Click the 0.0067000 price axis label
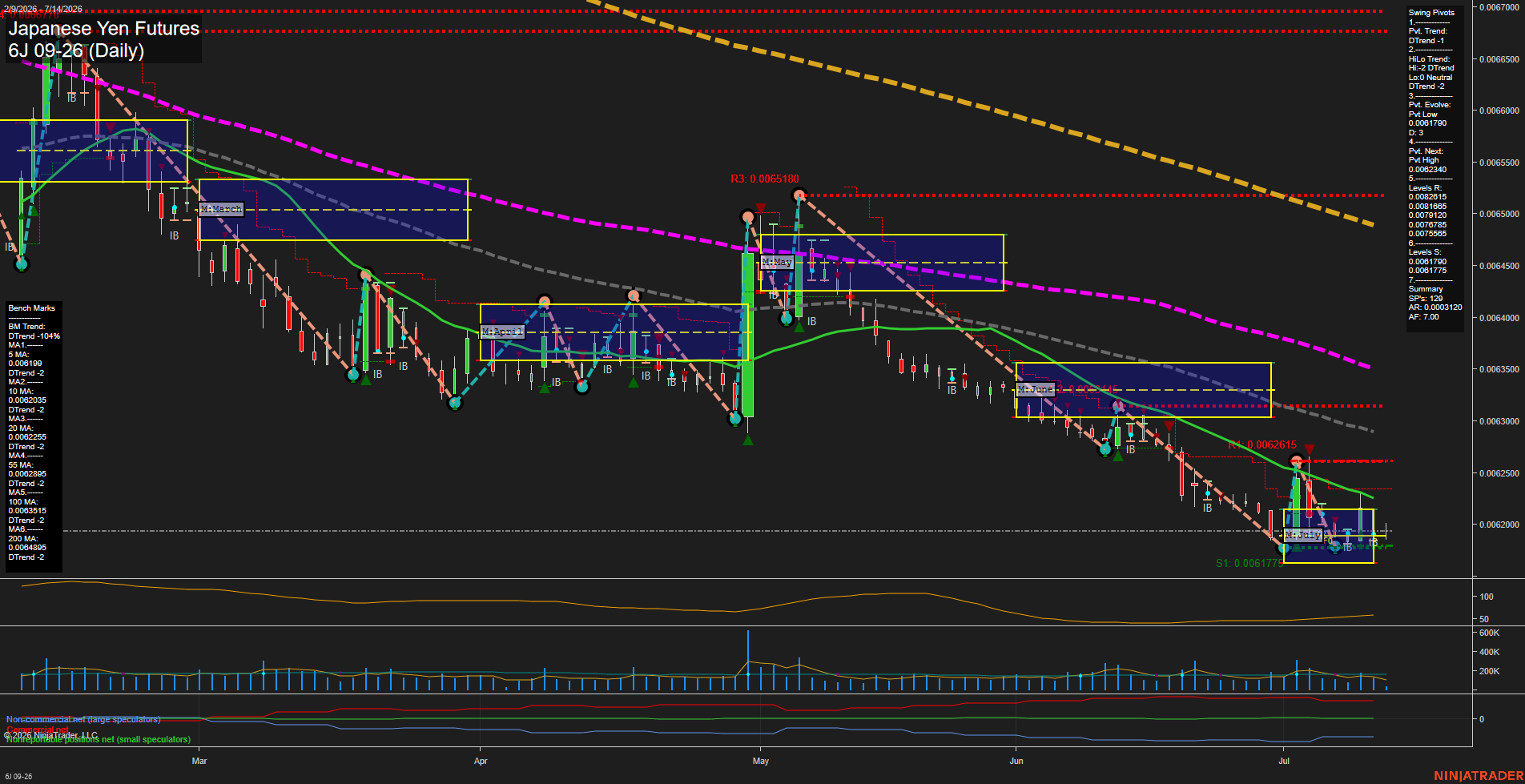The height and width of the screenshot is (784, 1525). 1499,7
